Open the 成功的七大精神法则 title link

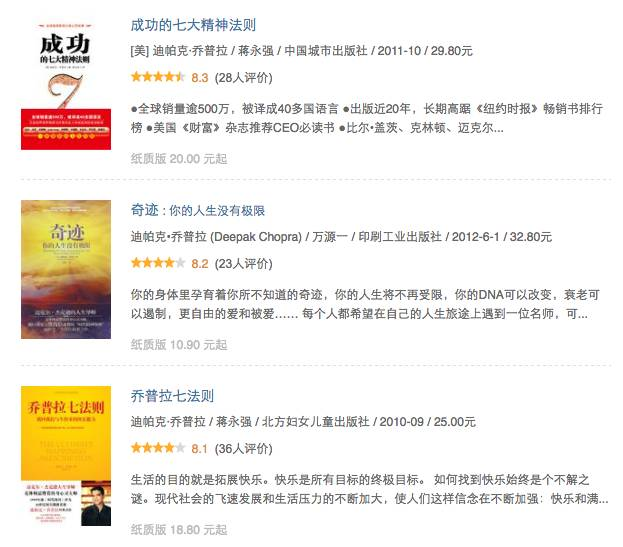(x=193, y=25)
